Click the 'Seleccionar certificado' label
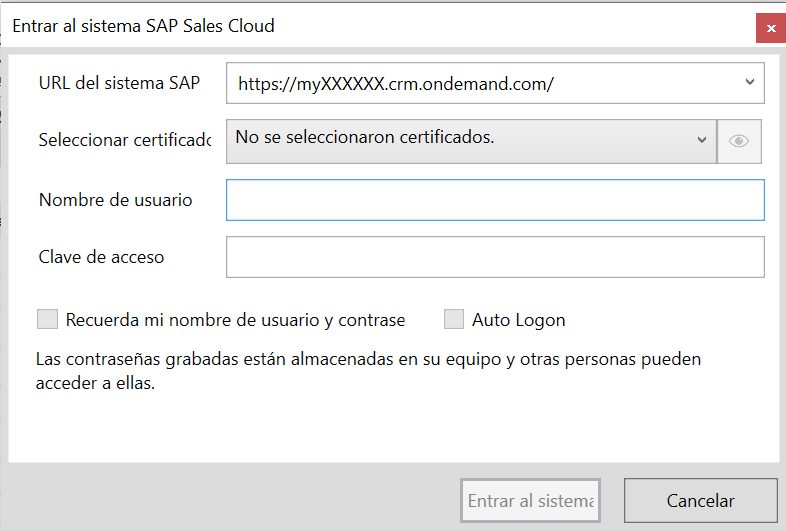786x531 pixels. [x=125, y=140]
